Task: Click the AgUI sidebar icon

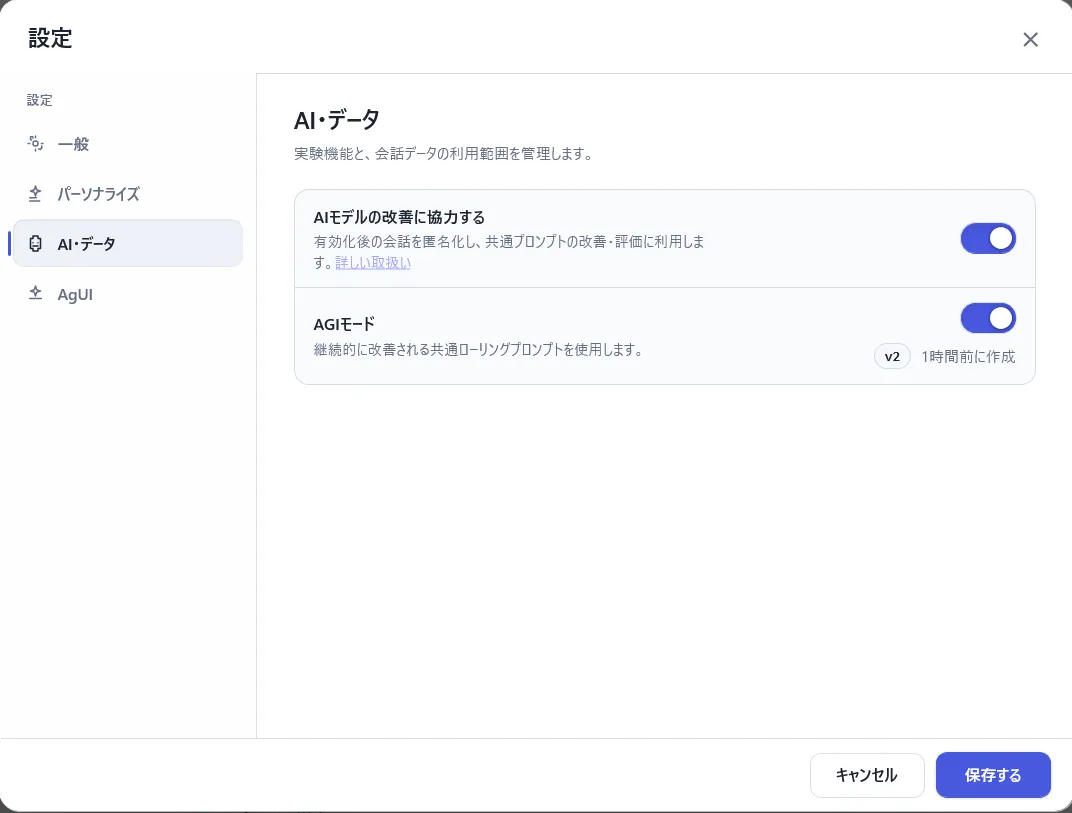Action: click(x=36, y=294)
